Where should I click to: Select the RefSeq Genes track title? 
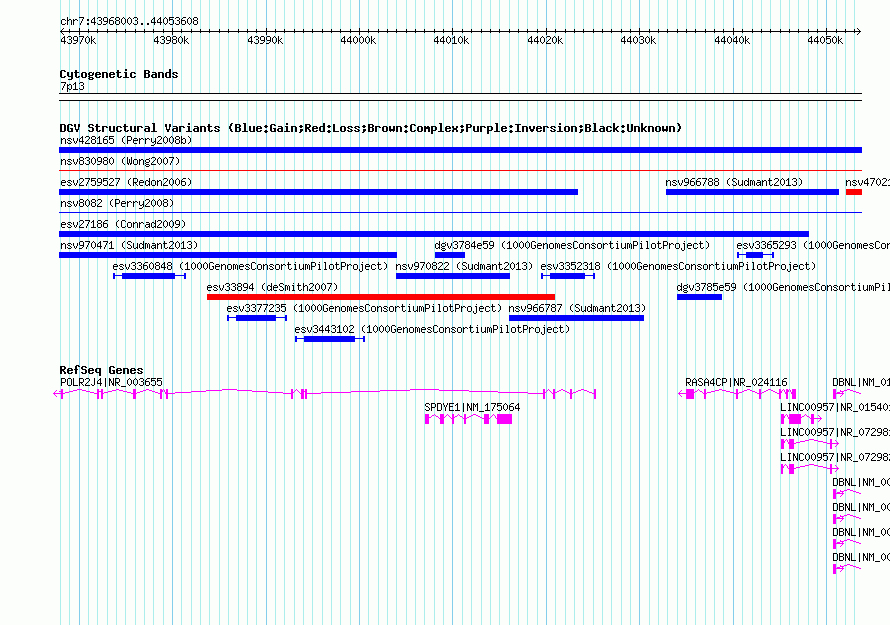(101, 370)
